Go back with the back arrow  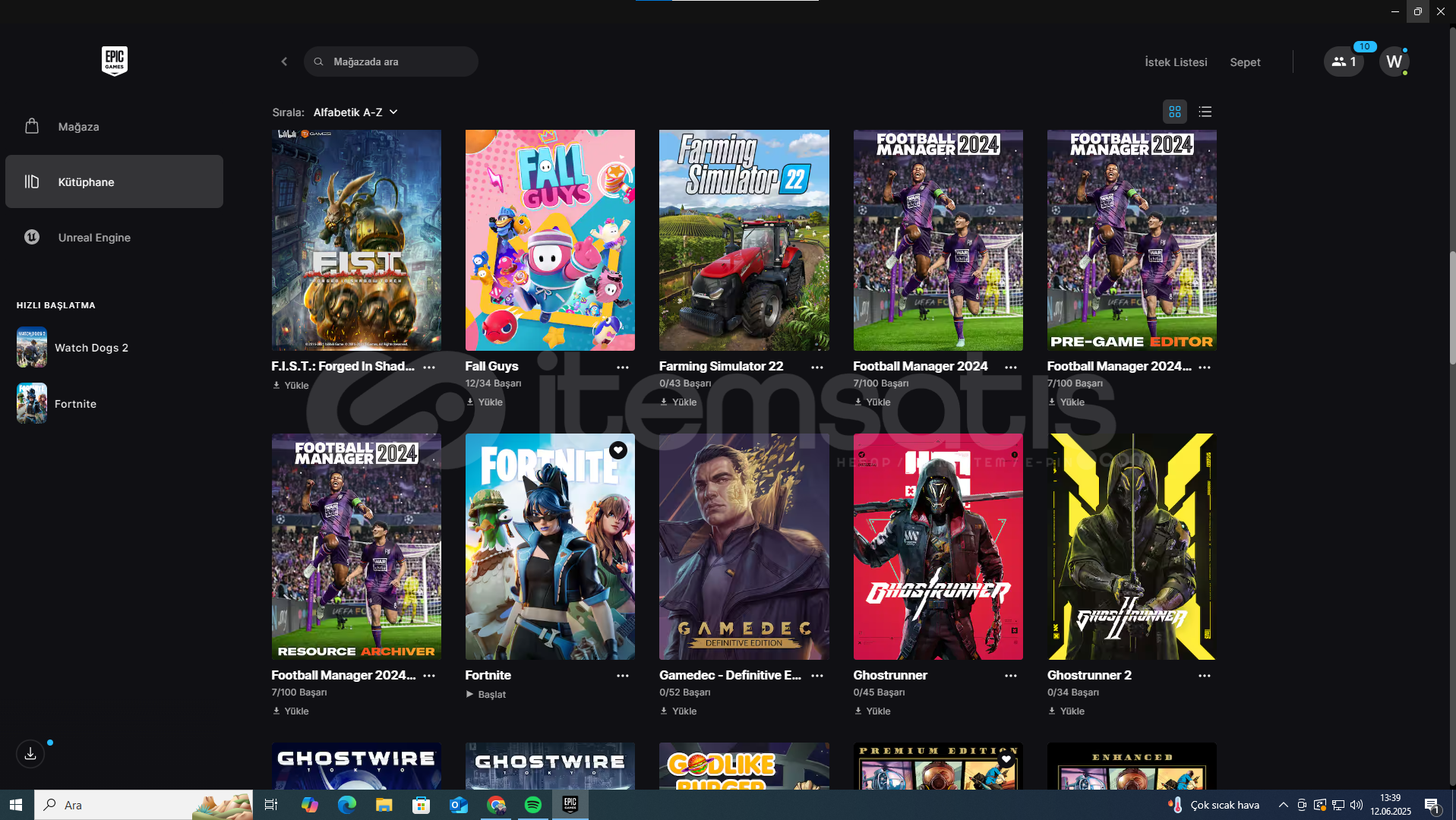(284, 61)
